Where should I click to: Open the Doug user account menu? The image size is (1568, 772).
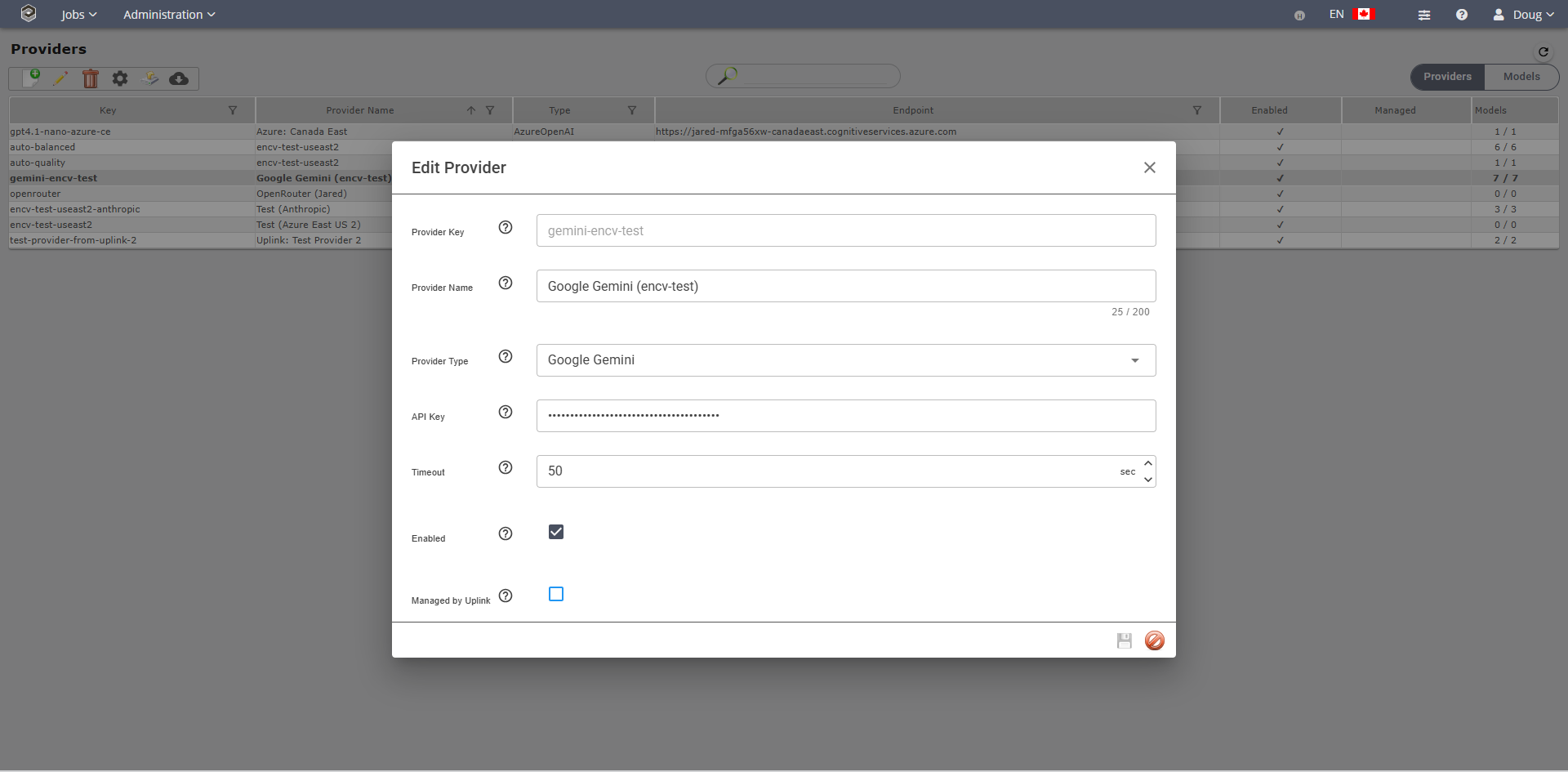(x=1524, y=14)
